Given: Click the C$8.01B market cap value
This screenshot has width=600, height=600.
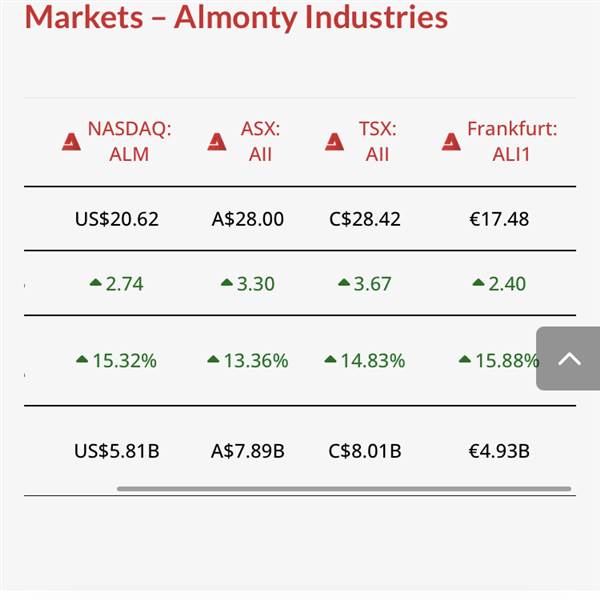Looking at the screenshot, I should [365, 451].
